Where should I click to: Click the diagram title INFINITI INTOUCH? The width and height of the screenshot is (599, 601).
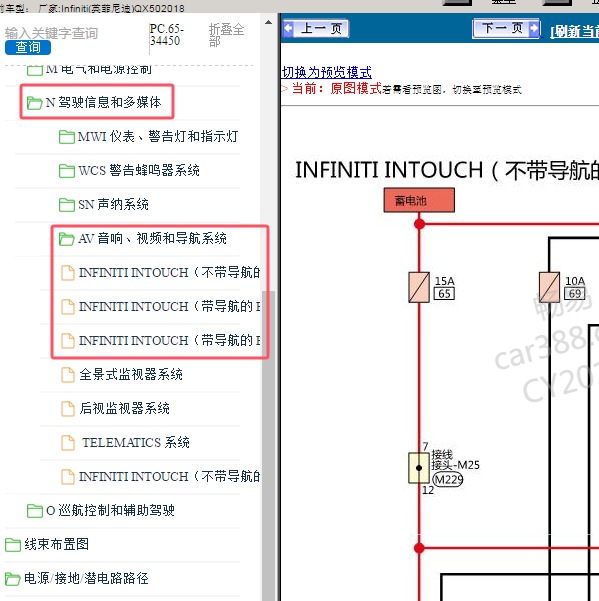pyautogui.click(x=446, y=170)
